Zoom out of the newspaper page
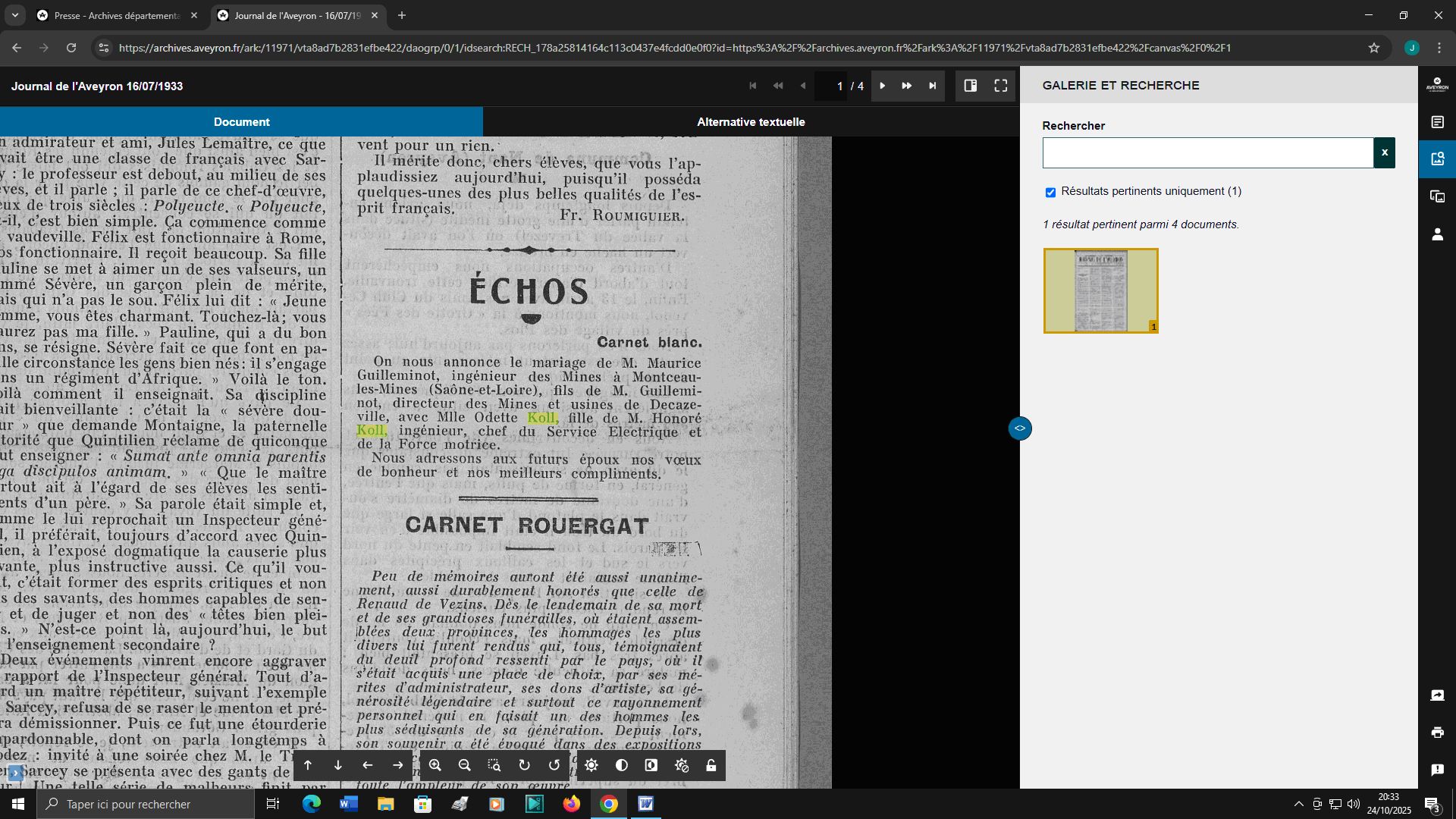This screenshot has height=819, width=1456. coord(465,765)
